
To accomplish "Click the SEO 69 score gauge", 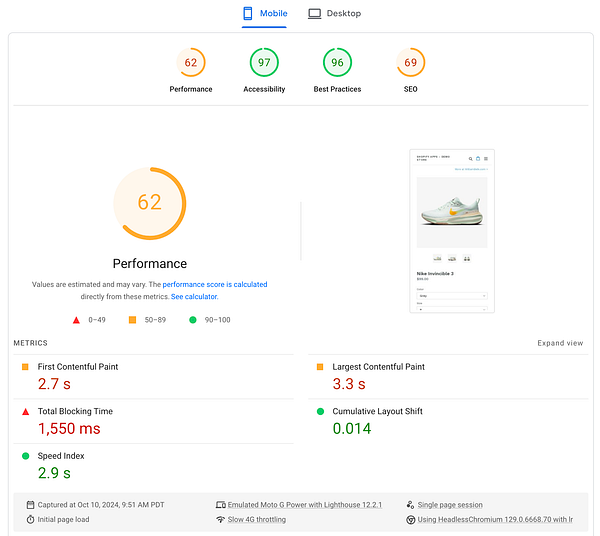I will [x=410, y=63].
